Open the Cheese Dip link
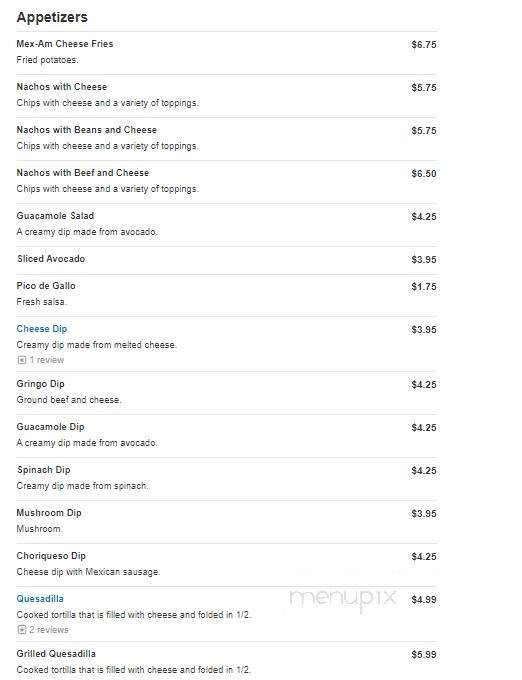The image size is (522, 680). click(x=42, y=329)
